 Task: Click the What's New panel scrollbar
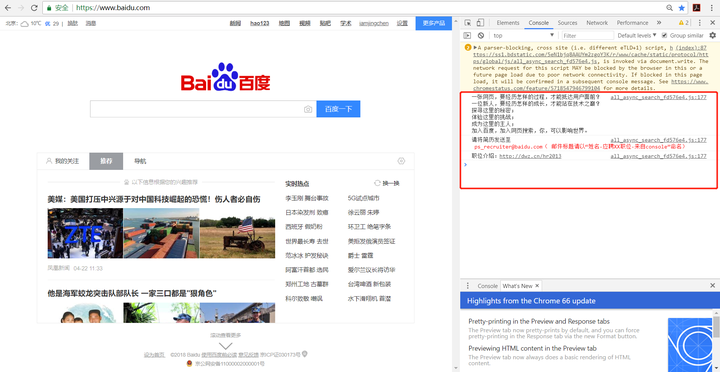point(716,326)
